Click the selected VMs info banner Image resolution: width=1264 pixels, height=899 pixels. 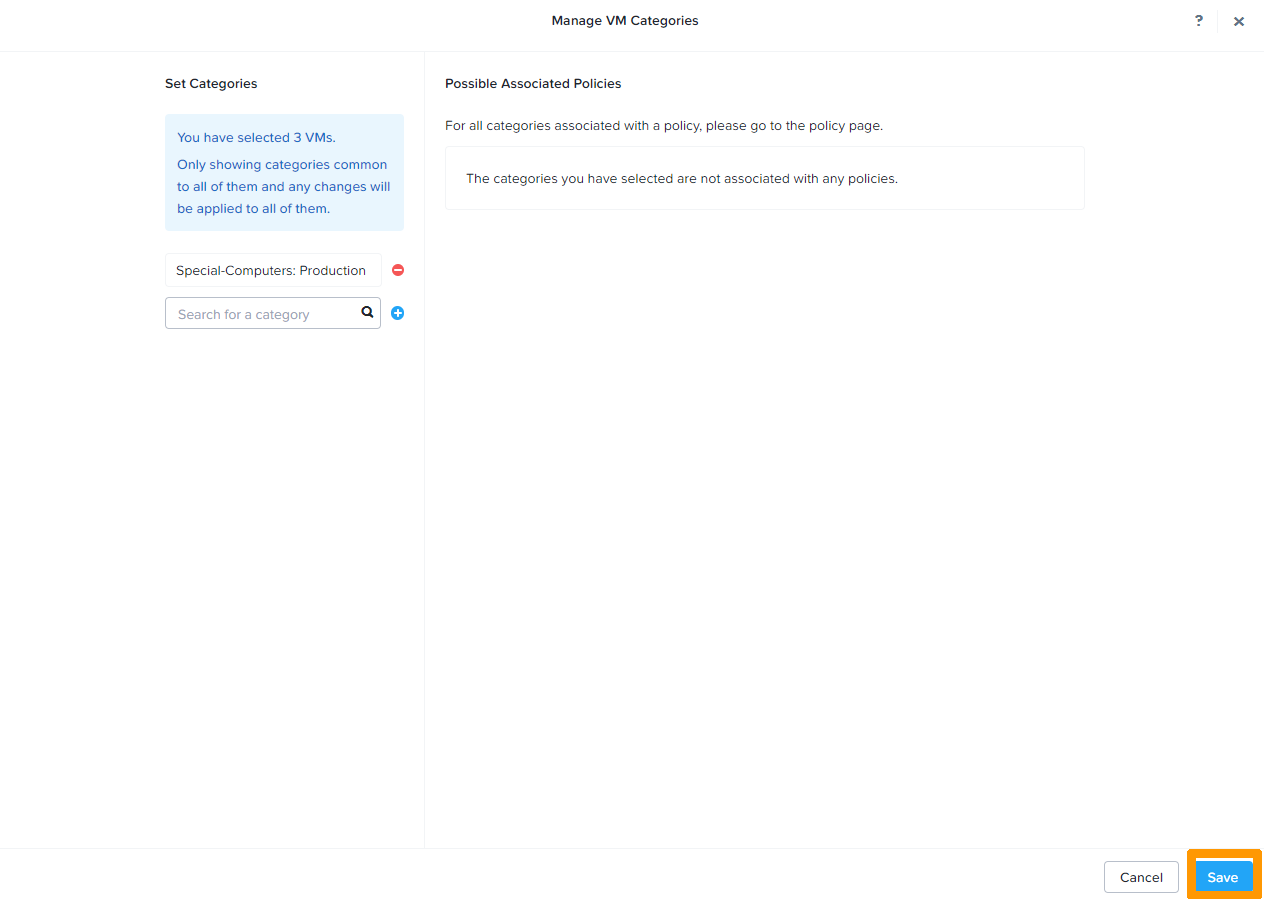(284, 172)
